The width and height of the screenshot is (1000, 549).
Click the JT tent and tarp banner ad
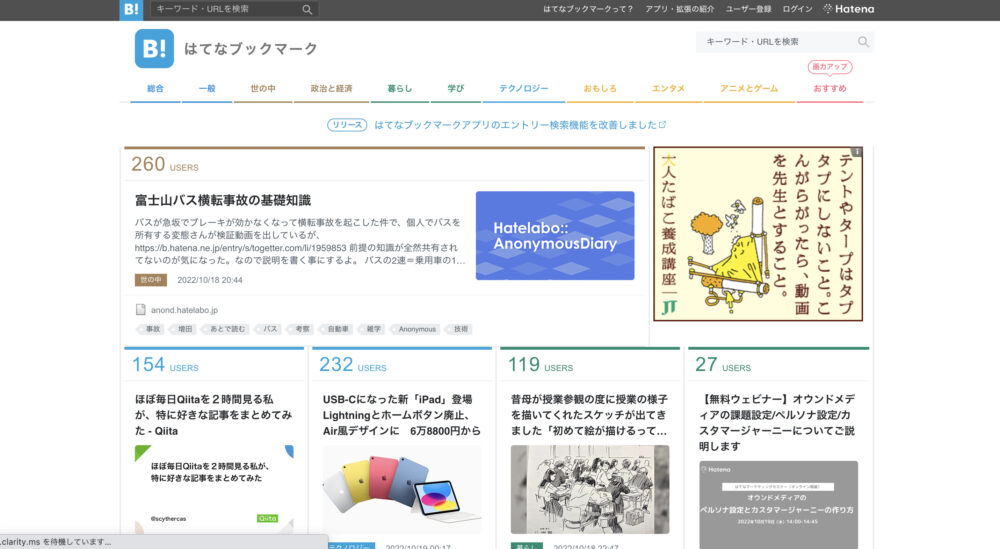[758, 234]
